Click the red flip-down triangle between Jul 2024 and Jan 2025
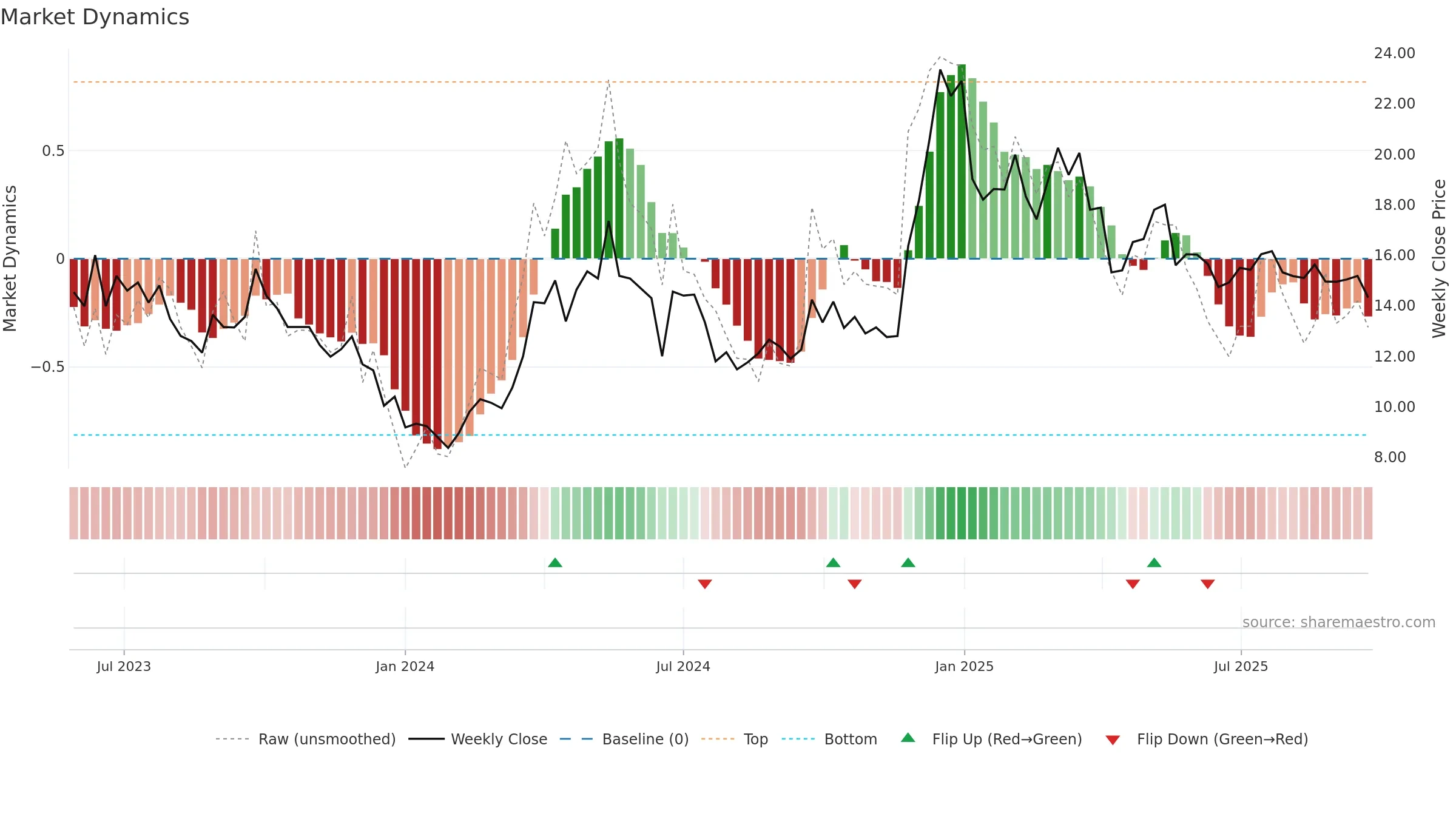 855,584
